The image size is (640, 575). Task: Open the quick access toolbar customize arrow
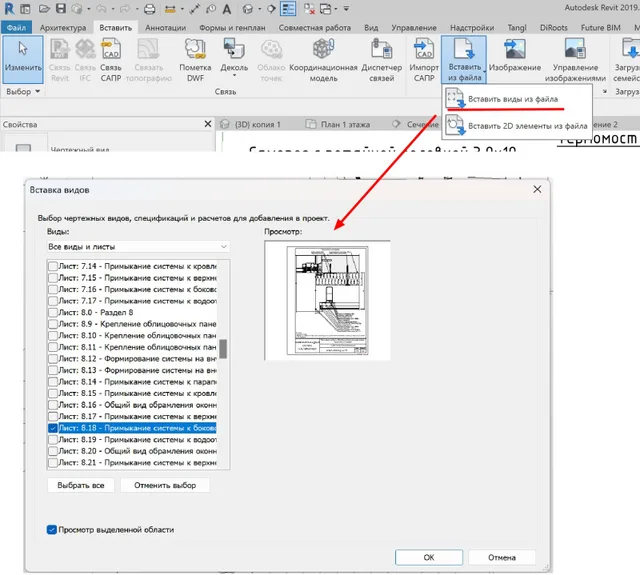point(346,9)
